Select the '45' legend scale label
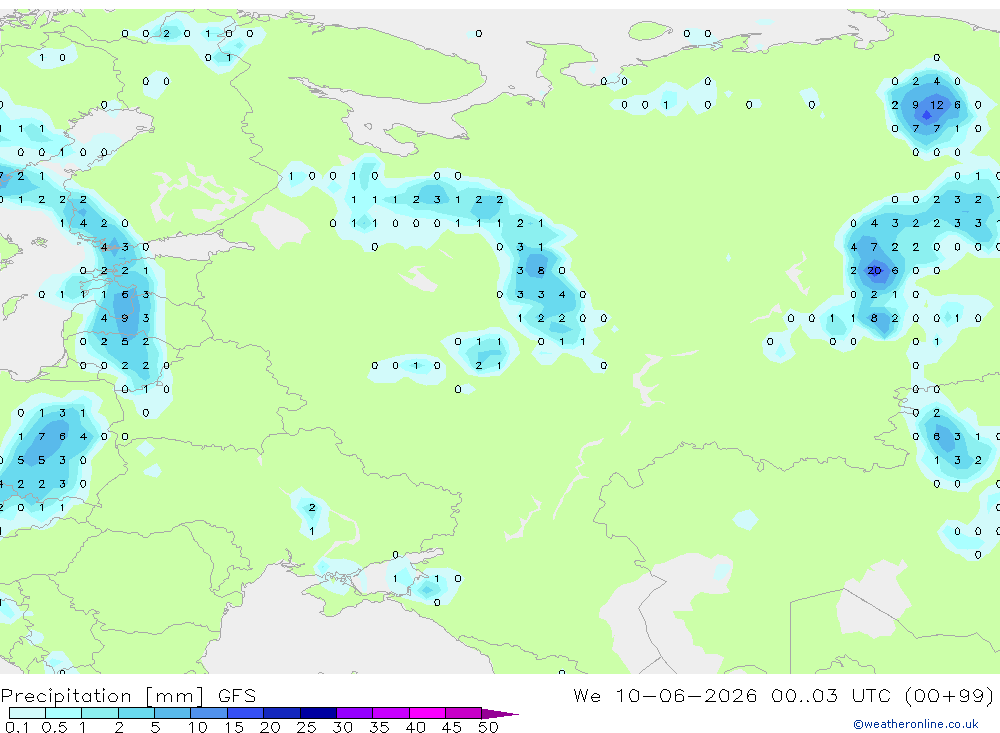This screenshot has height=733, width=1000. click(x=452, y=727)
